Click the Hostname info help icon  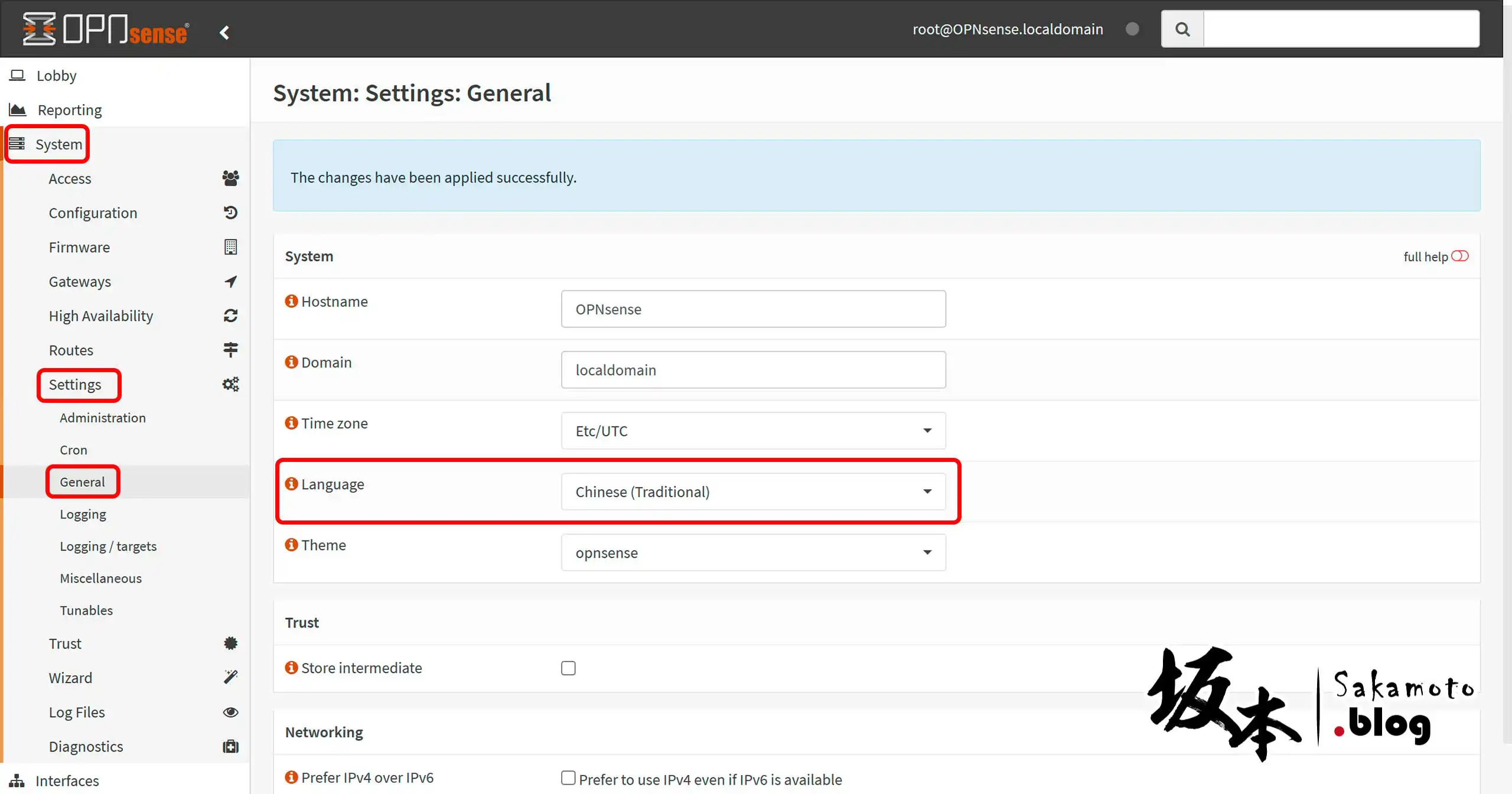(x=291, y=301)
